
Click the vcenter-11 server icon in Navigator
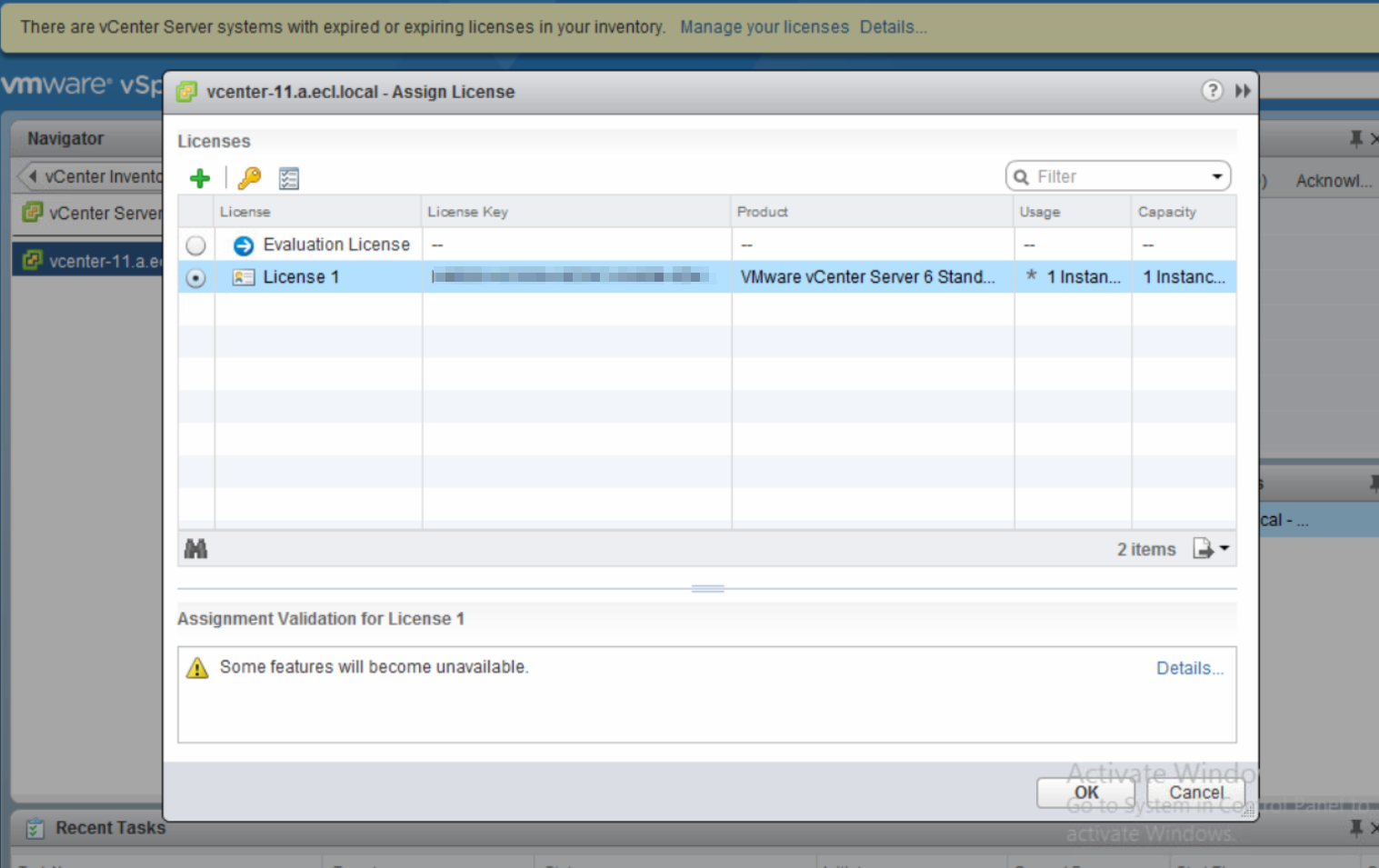[x=33, y=260]
